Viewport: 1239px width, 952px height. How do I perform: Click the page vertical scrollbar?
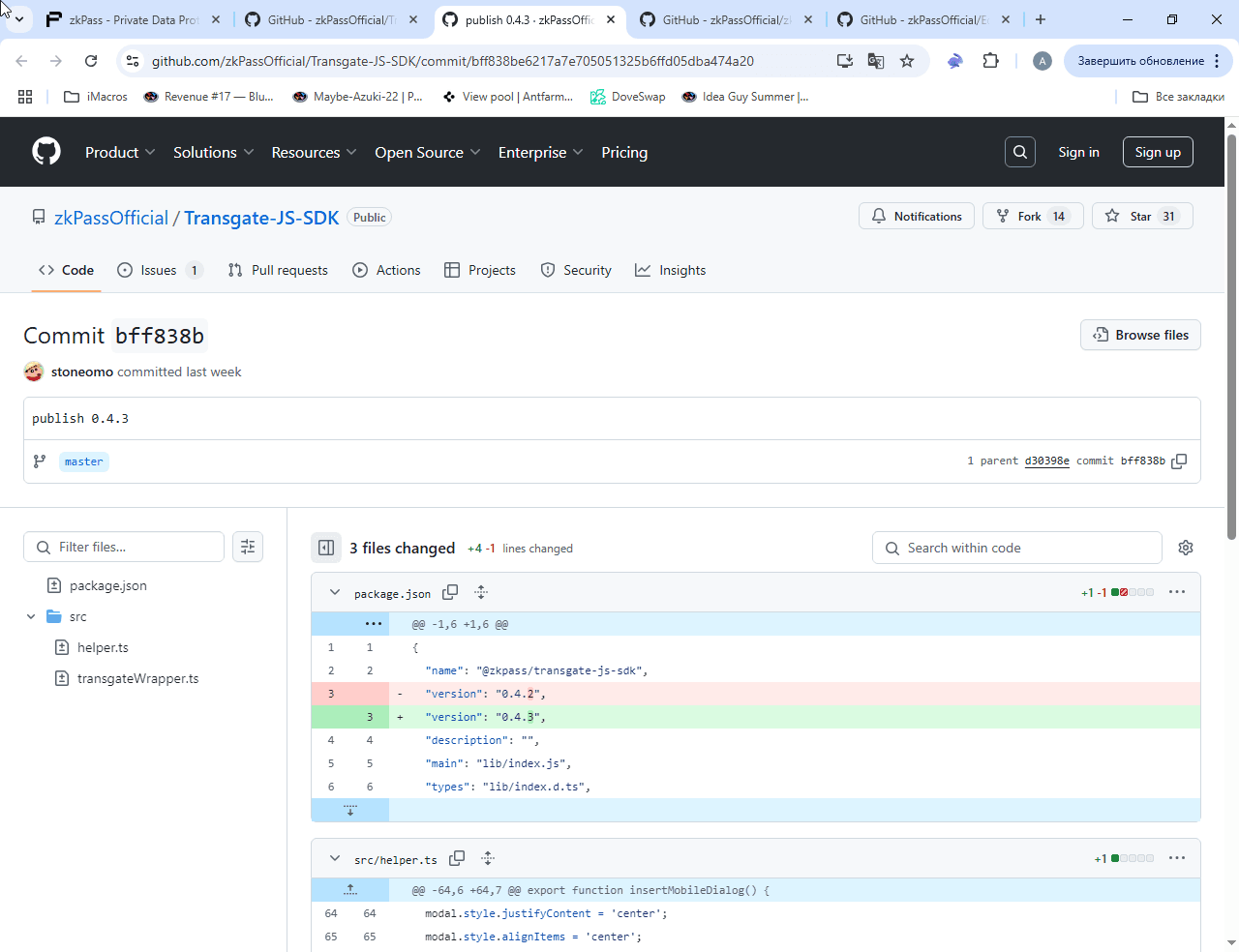click(1231, 336)
